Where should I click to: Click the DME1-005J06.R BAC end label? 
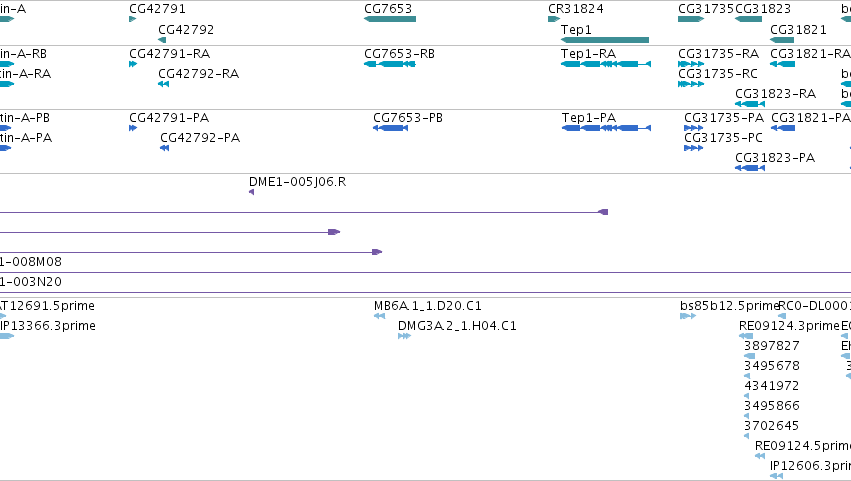[x=297, y=182]
